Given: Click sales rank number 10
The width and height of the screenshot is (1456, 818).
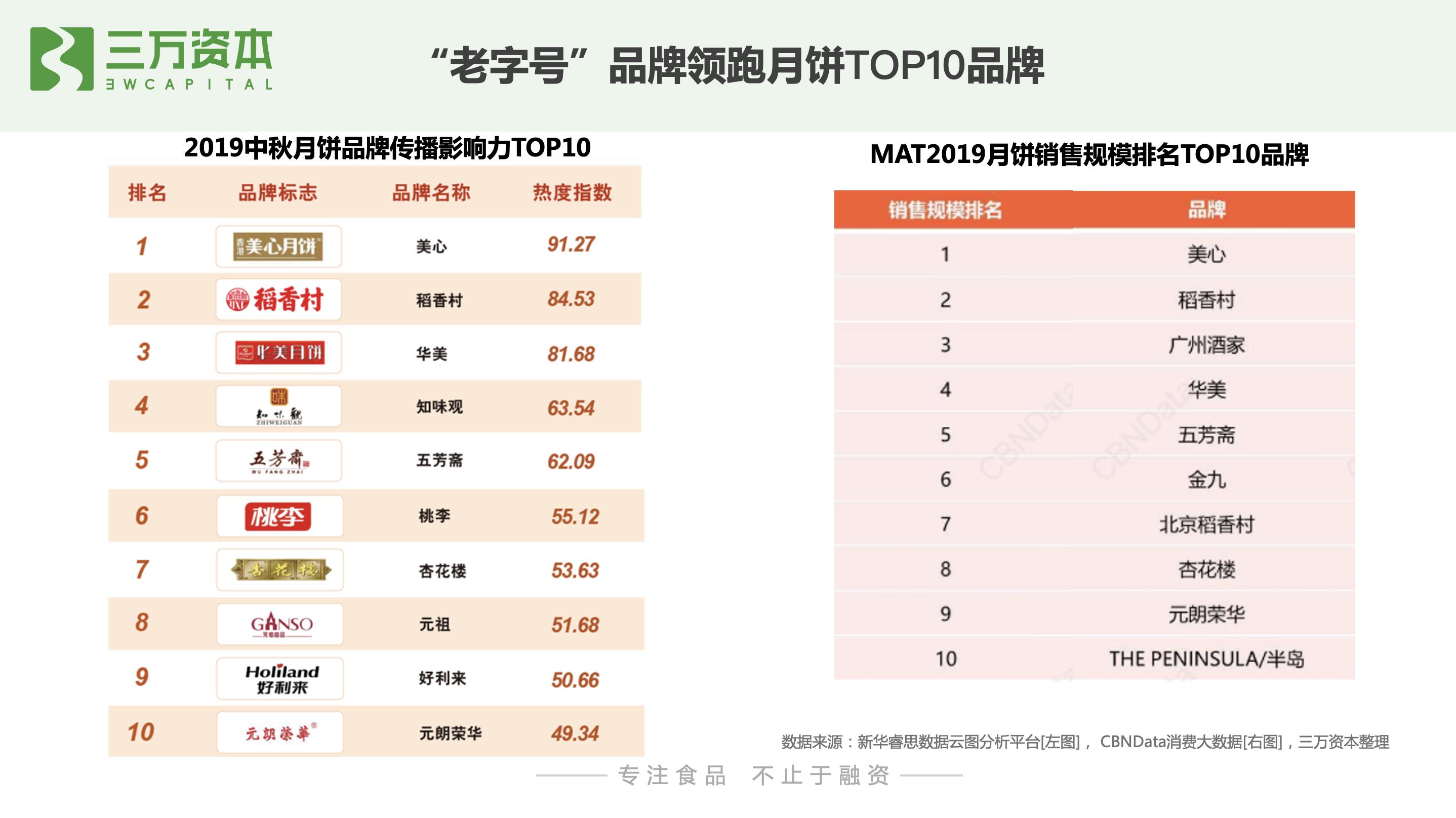Looking at the screenshot, I should tap(946, 659).
